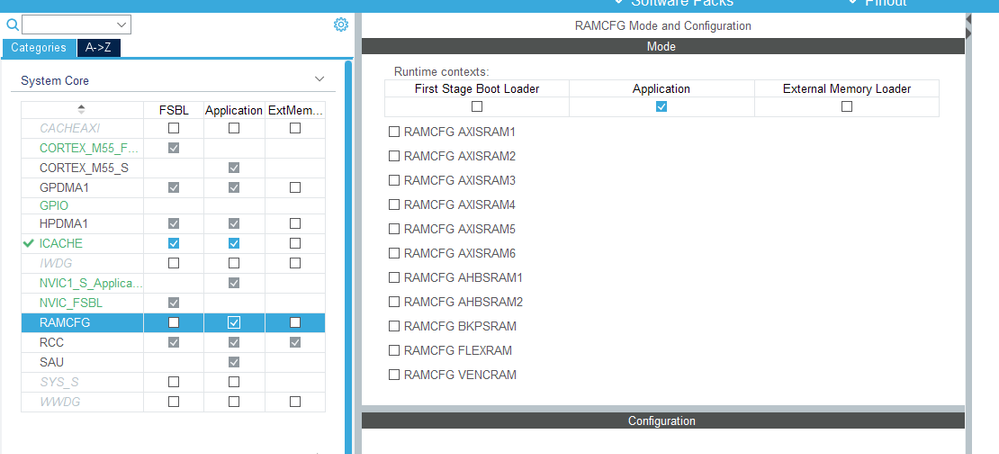Collapse the System Core category

point(319,79)
